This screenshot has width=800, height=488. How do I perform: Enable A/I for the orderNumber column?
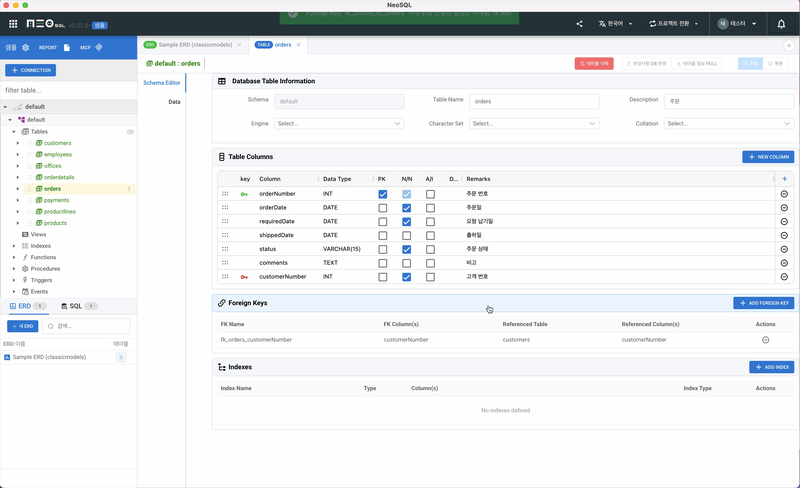[430, 193]
